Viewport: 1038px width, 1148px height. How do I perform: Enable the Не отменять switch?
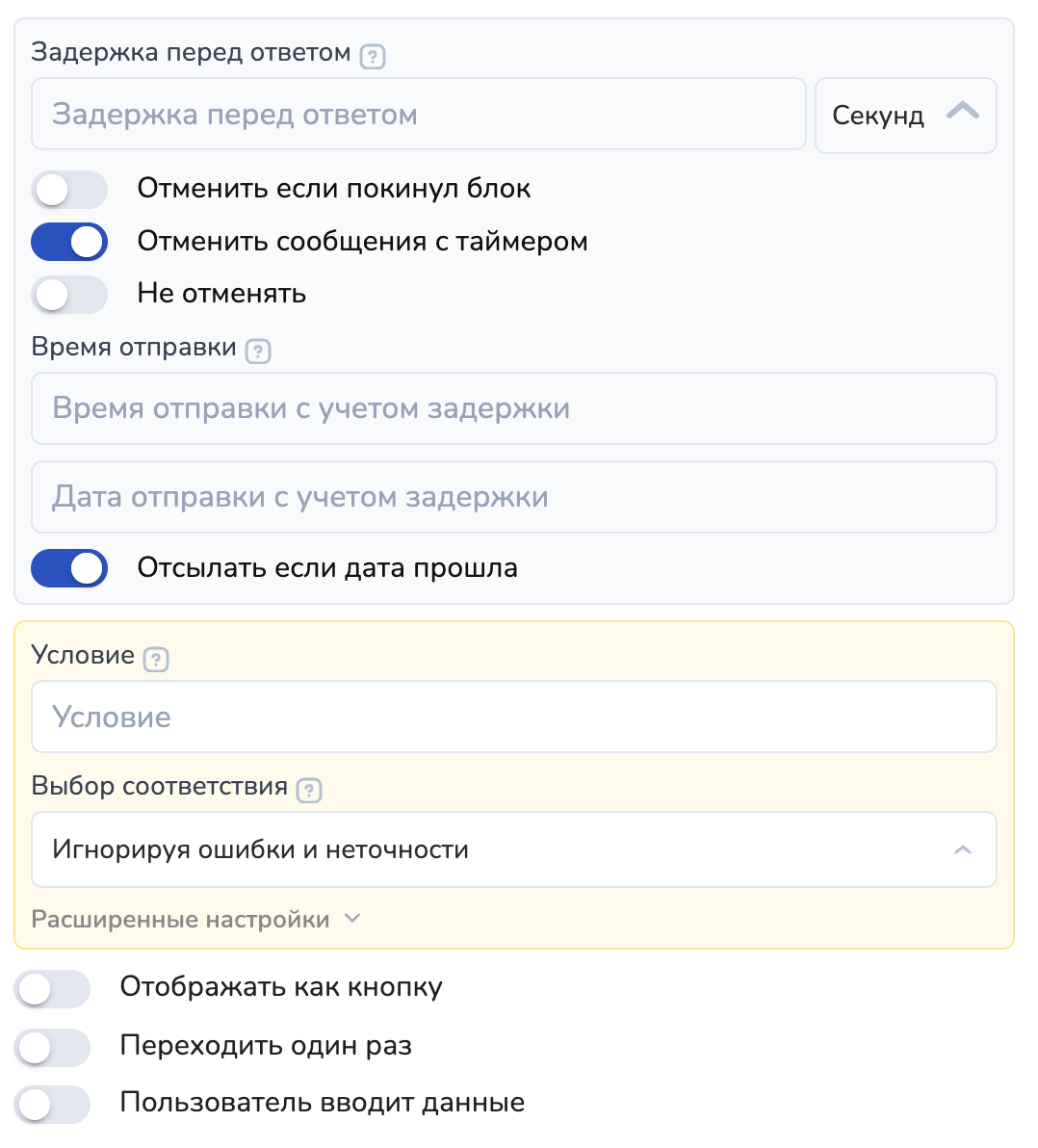click(69, 295)
